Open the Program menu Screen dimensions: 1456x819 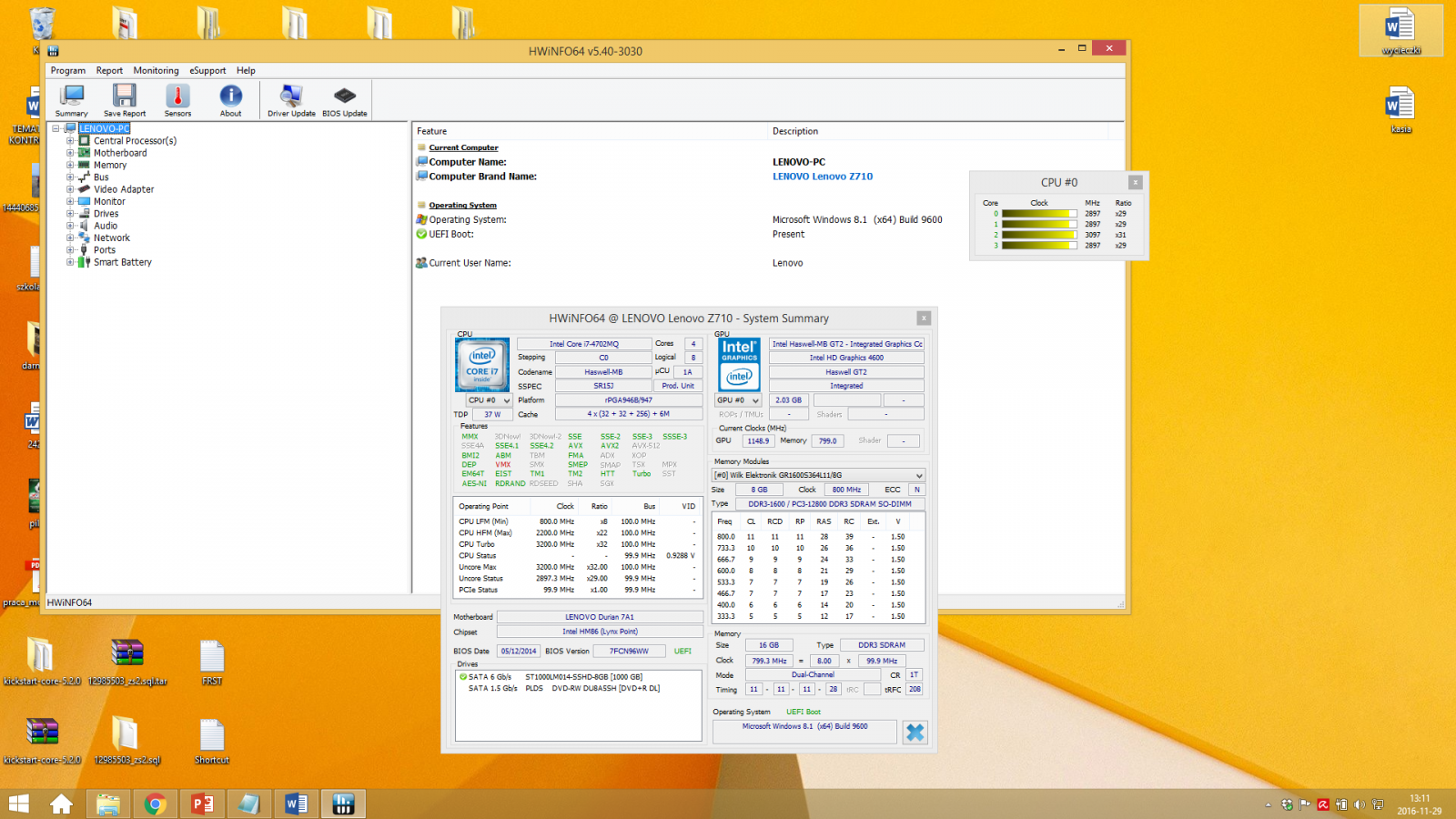(x=68, y=70)
